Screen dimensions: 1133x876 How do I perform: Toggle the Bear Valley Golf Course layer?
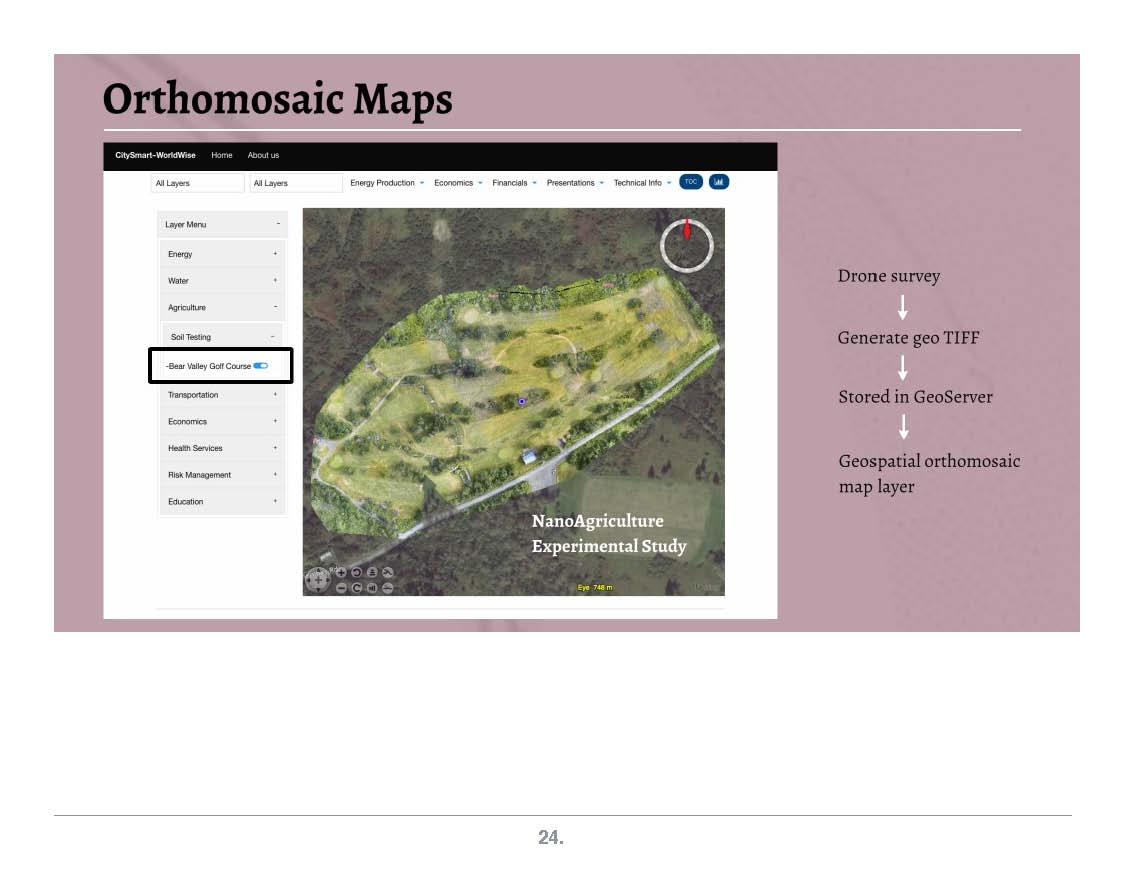pos(261,366)
